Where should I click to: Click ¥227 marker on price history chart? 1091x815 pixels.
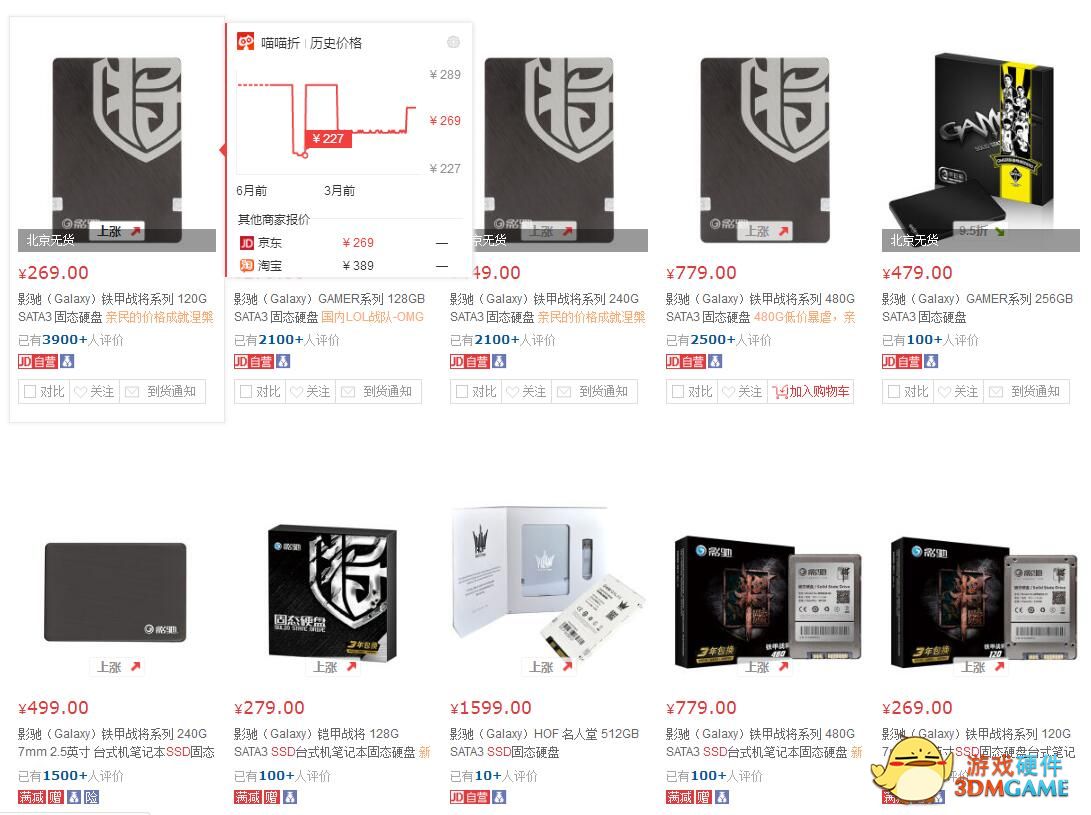coord(328,139)
